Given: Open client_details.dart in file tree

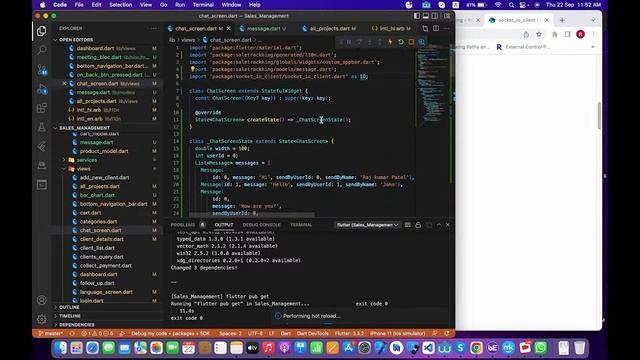Looking at the screenshot, I should [x=102, y=239].
